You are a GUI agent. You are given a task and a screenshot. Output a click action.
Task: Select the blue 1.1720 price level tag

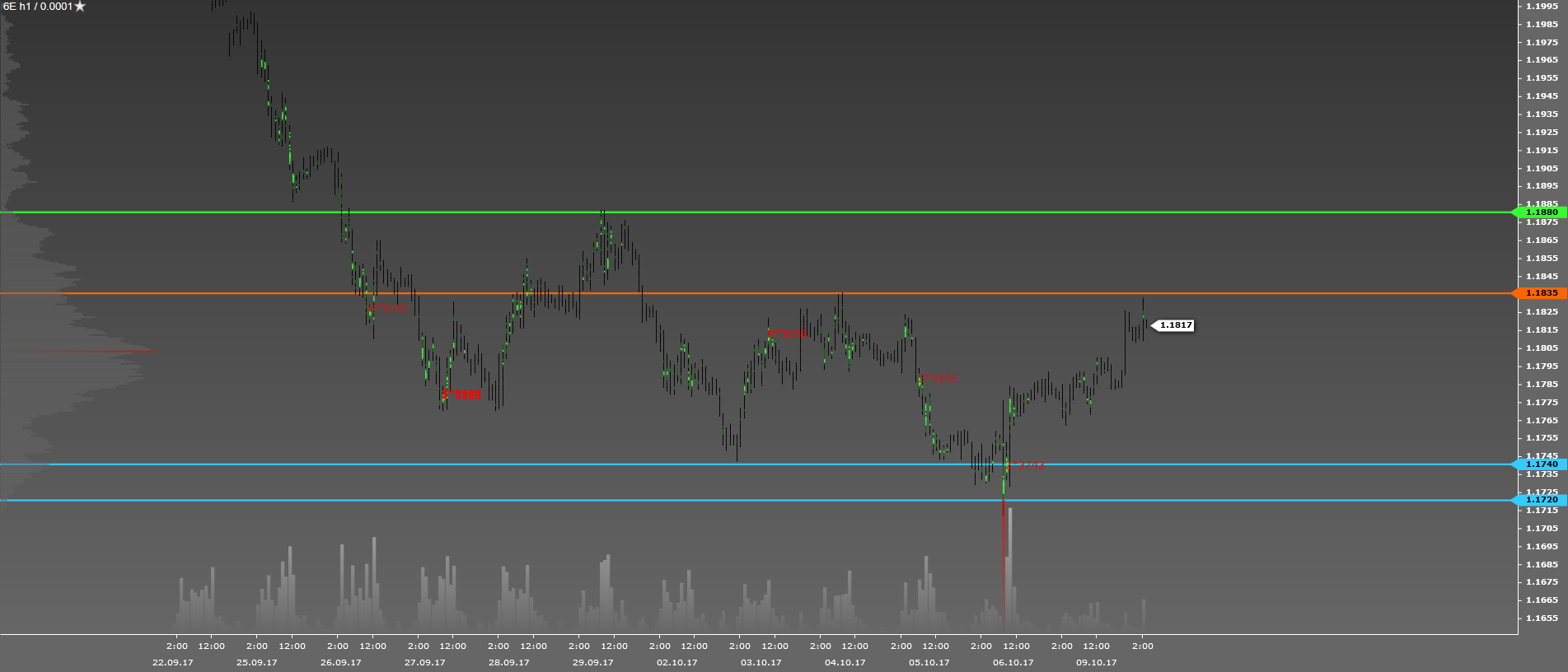[1540, 500]
